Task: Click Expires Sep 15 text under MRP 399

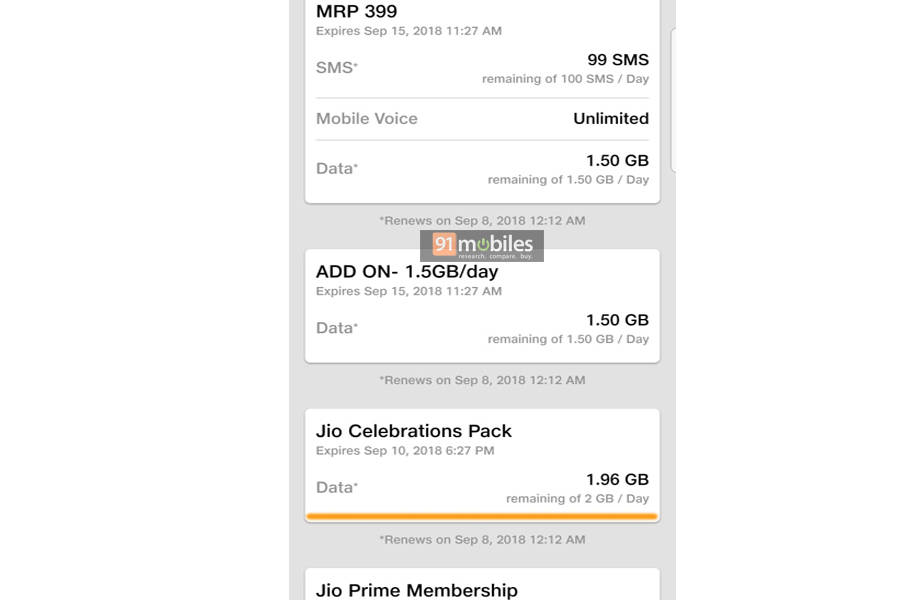Action: click(x=408, y=31)
